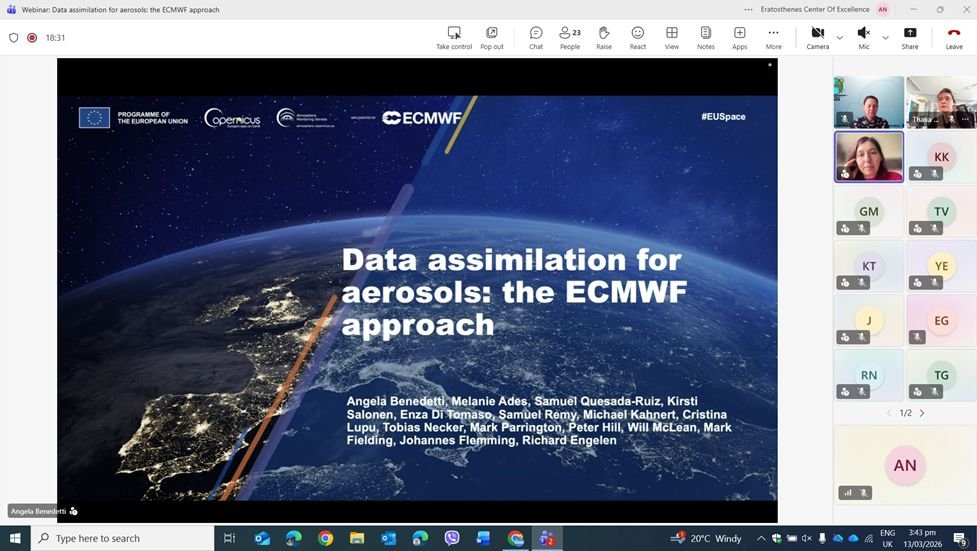977x551 pixels.
Task: Raise your hand in the meeting
Action: (604, 37)
